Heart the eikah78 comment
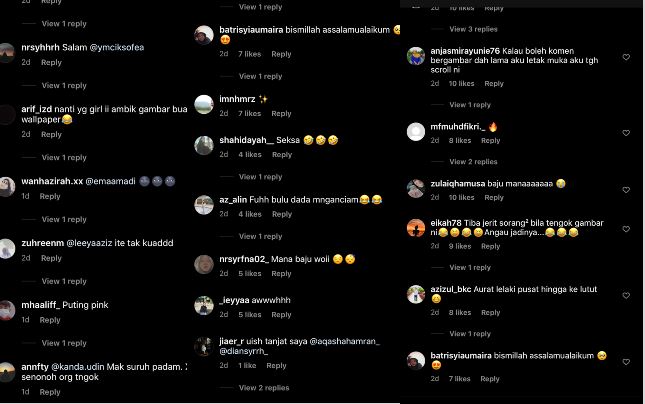Screen dimensions: 645x404 626,229
